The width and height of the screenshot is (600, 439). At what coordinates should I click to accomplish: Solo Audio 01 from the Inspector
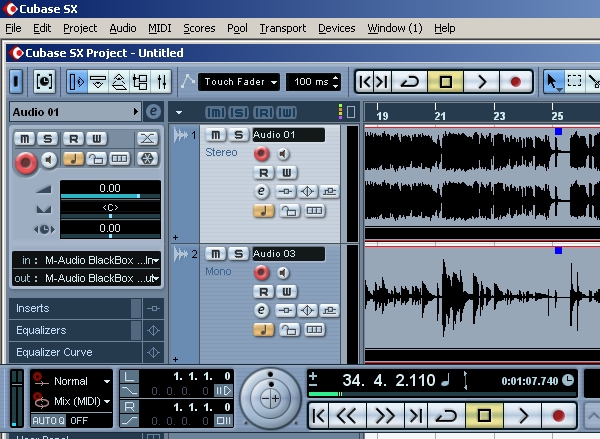pos(47,139)
